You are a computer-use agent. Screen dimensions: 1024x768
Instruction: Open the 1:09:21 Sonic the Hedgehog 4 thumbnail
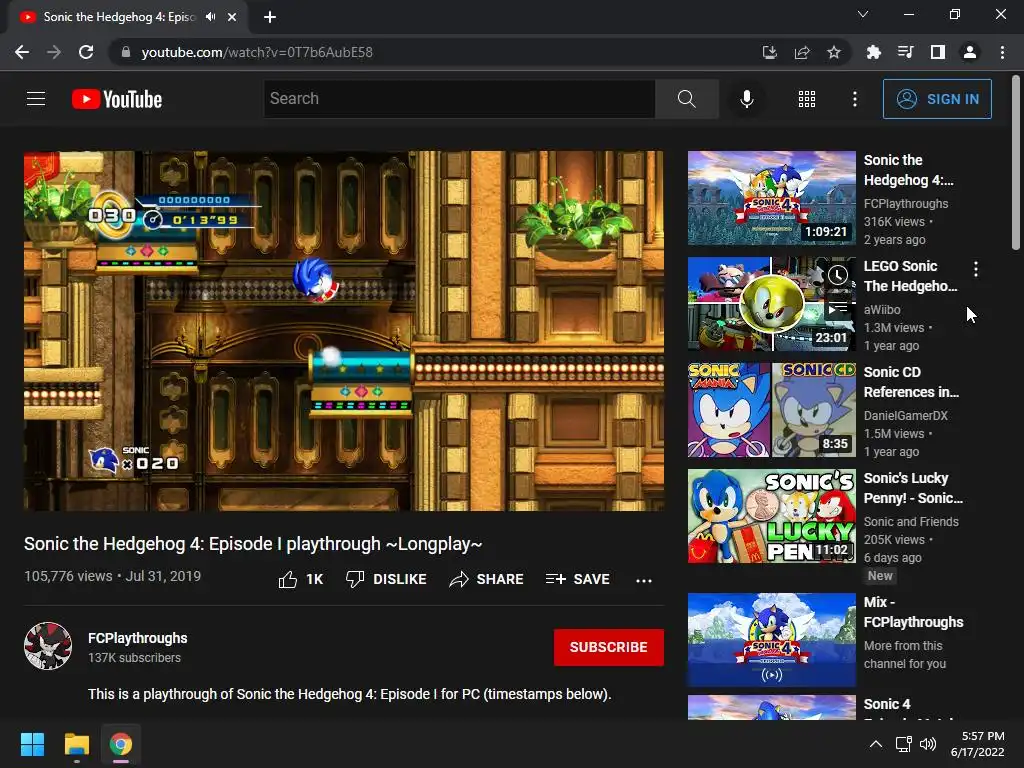click(771, 198)
